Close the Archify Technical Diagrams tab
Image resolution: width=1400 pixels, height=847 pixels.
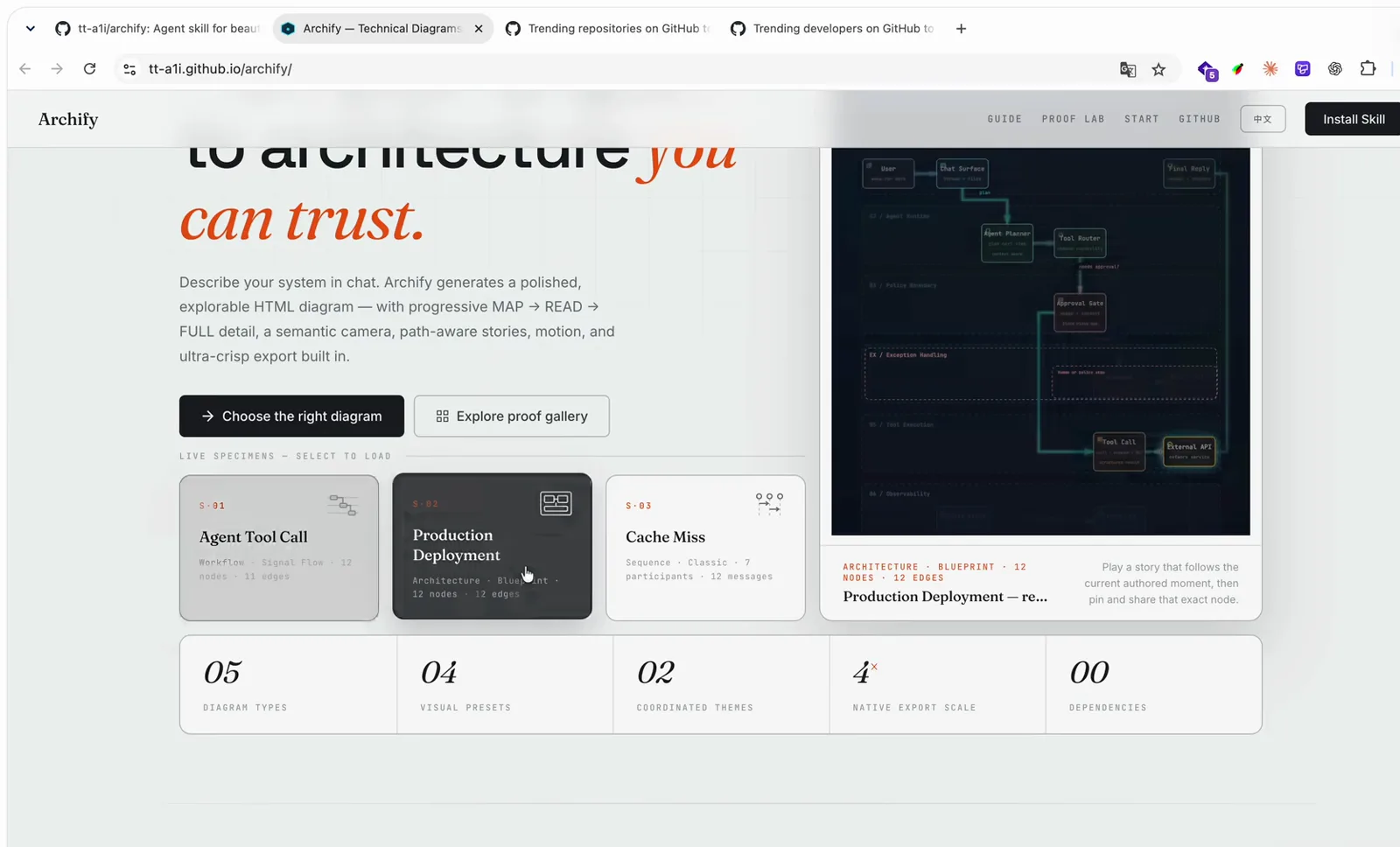pyautogui.click(x=479, y=29)
